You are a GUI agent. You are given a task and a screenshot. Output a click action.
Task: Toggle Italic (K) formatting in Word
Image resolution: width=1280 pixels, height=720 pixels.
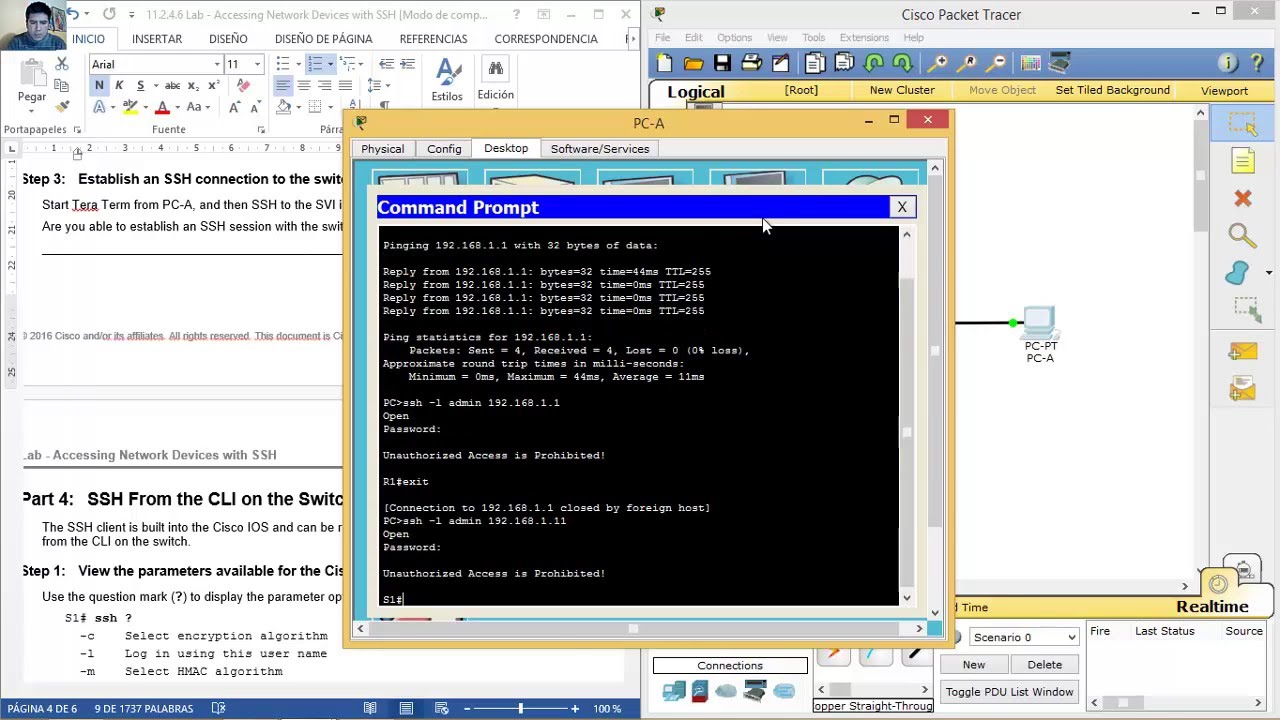coord(119,86)
